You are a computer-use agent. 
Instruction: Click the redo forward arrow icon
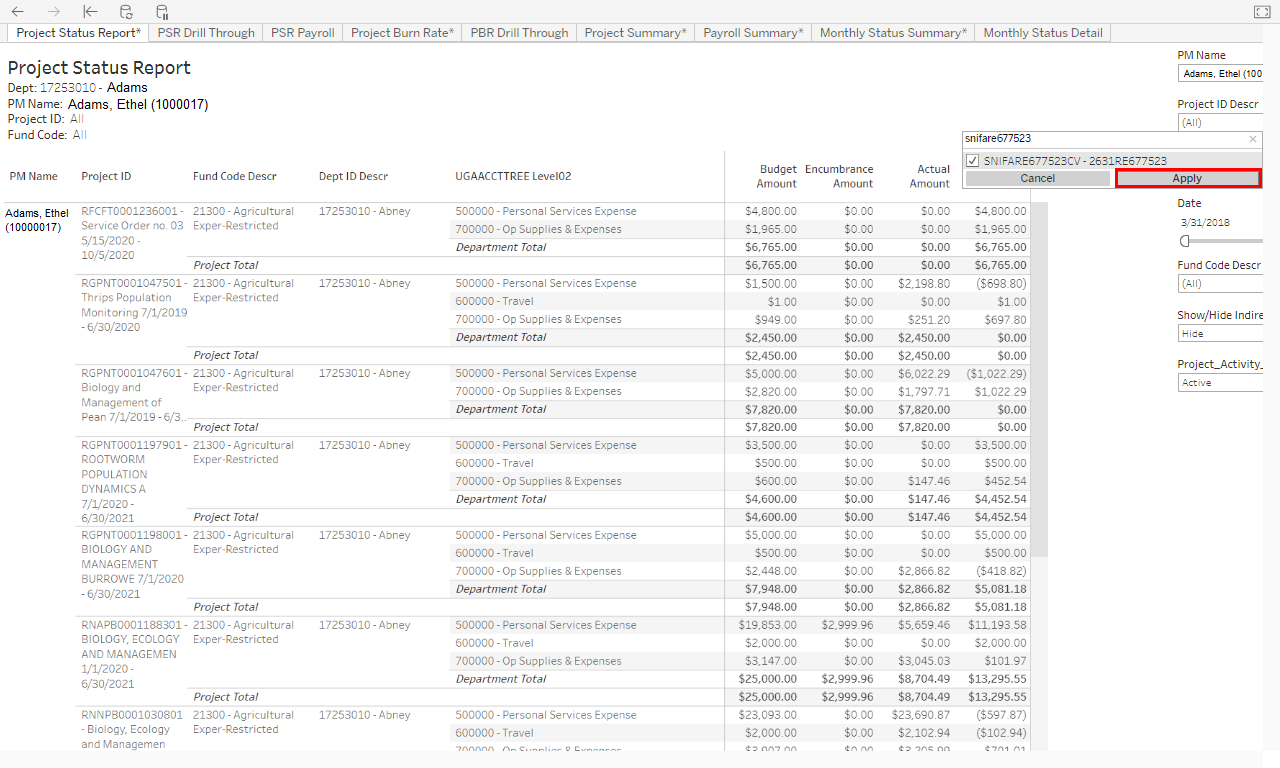tap(54, 12)
